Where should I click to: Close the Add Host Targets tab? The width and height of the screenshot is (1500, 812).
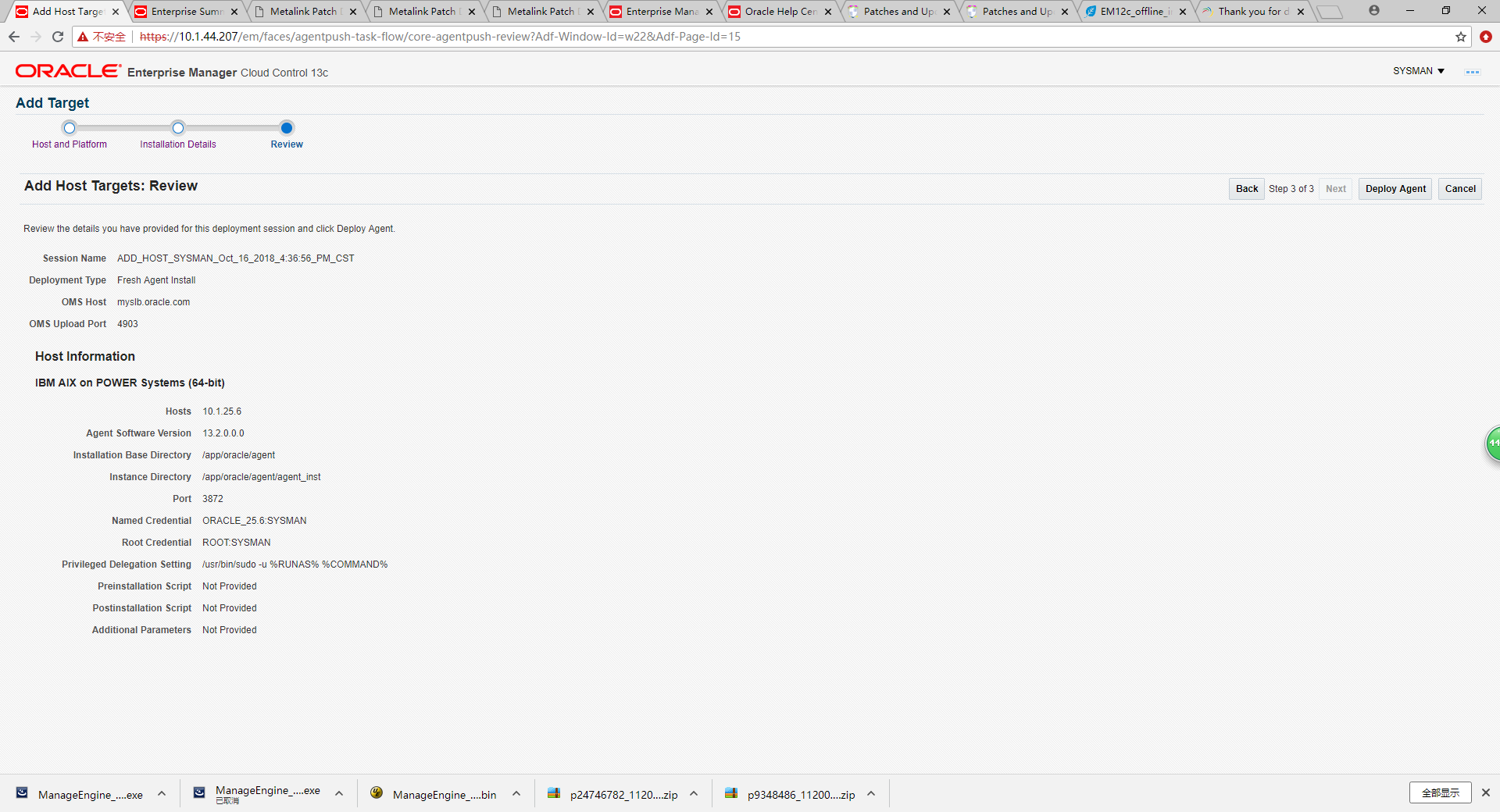pos(116,12)
